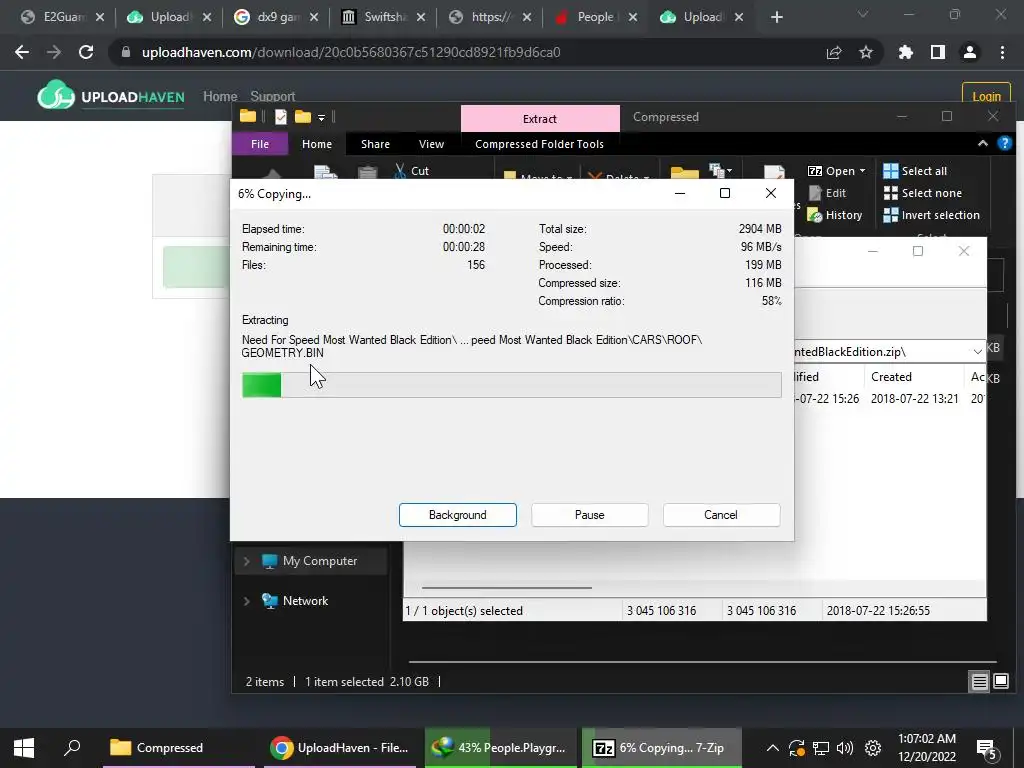This screenshot has height=768, width=1024.
Task: Close the Swiftshader tab
Action: pos(421,17)
